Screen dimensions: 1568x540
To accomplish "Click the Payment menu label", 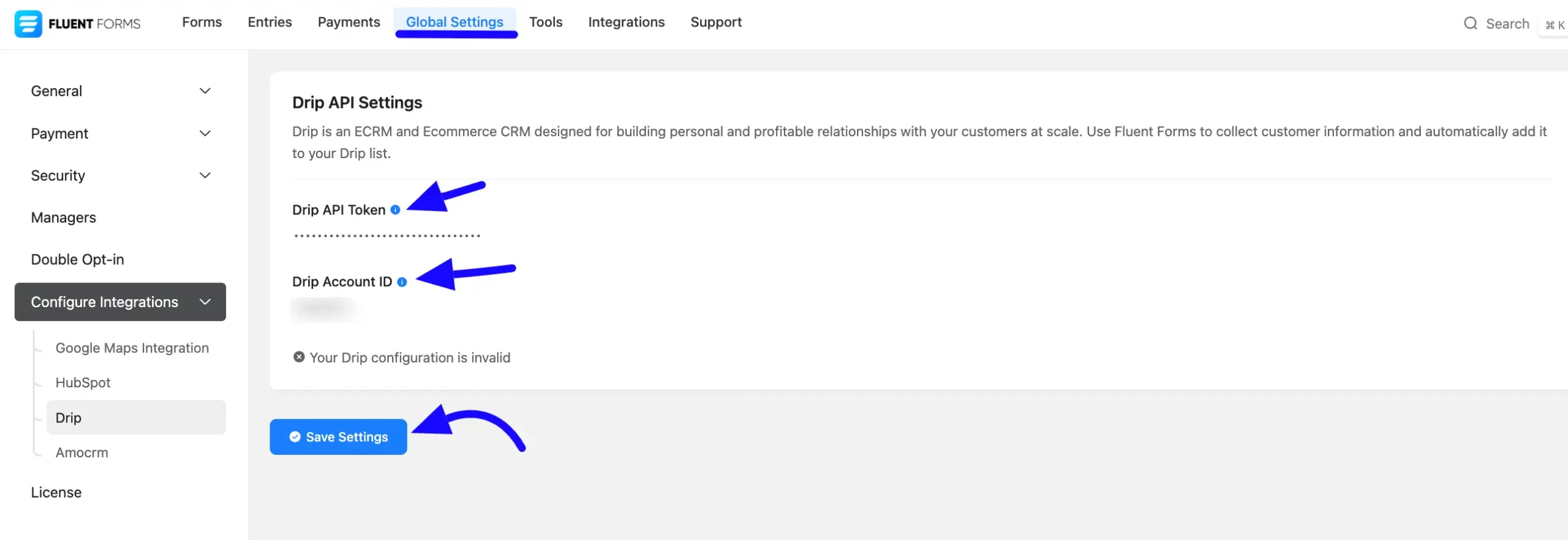I will pyautogui.click(x=59, y=134).
